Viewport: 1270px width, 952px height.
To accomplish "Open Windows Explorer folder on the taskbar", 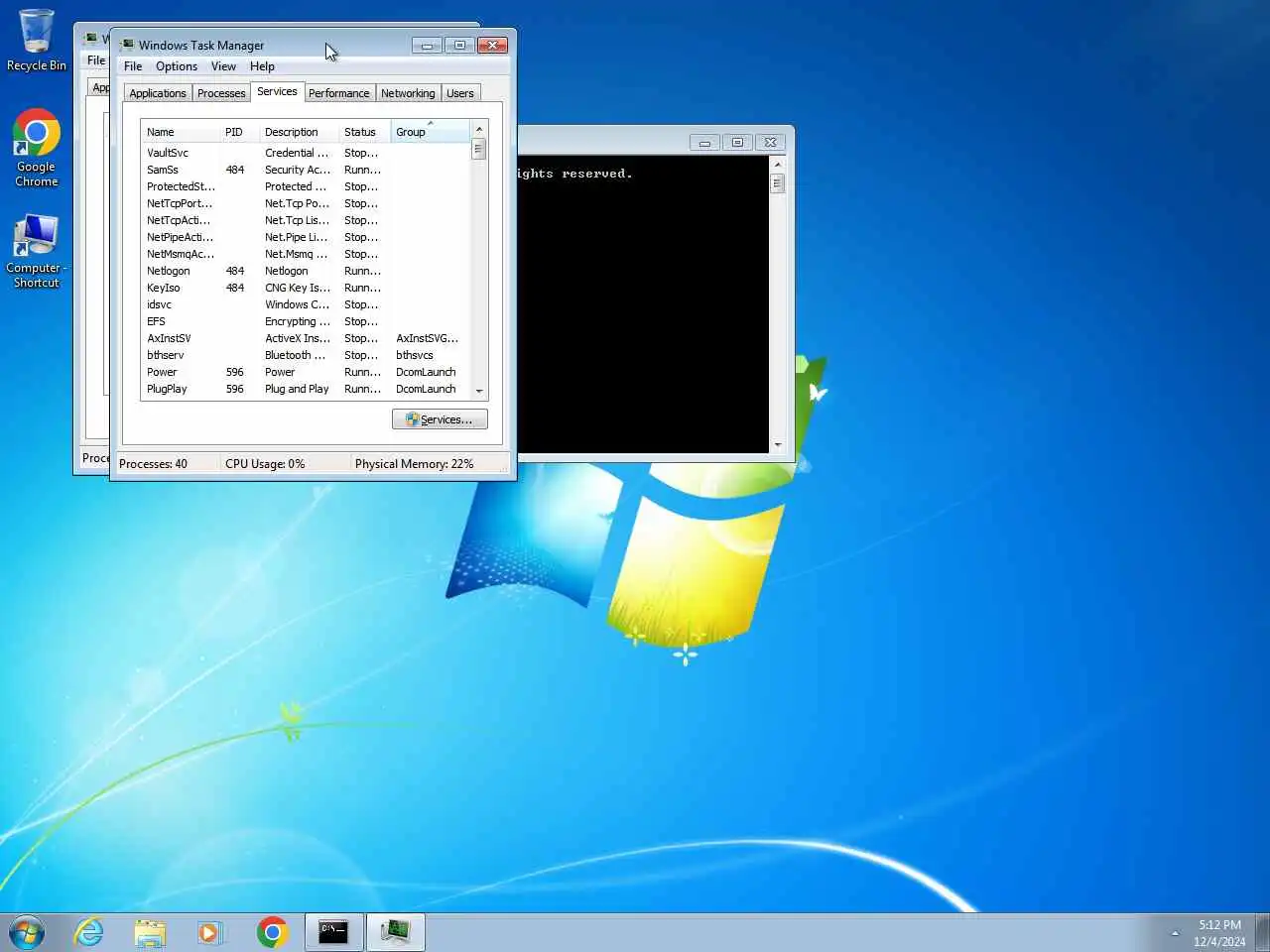I will pos(150,932).
